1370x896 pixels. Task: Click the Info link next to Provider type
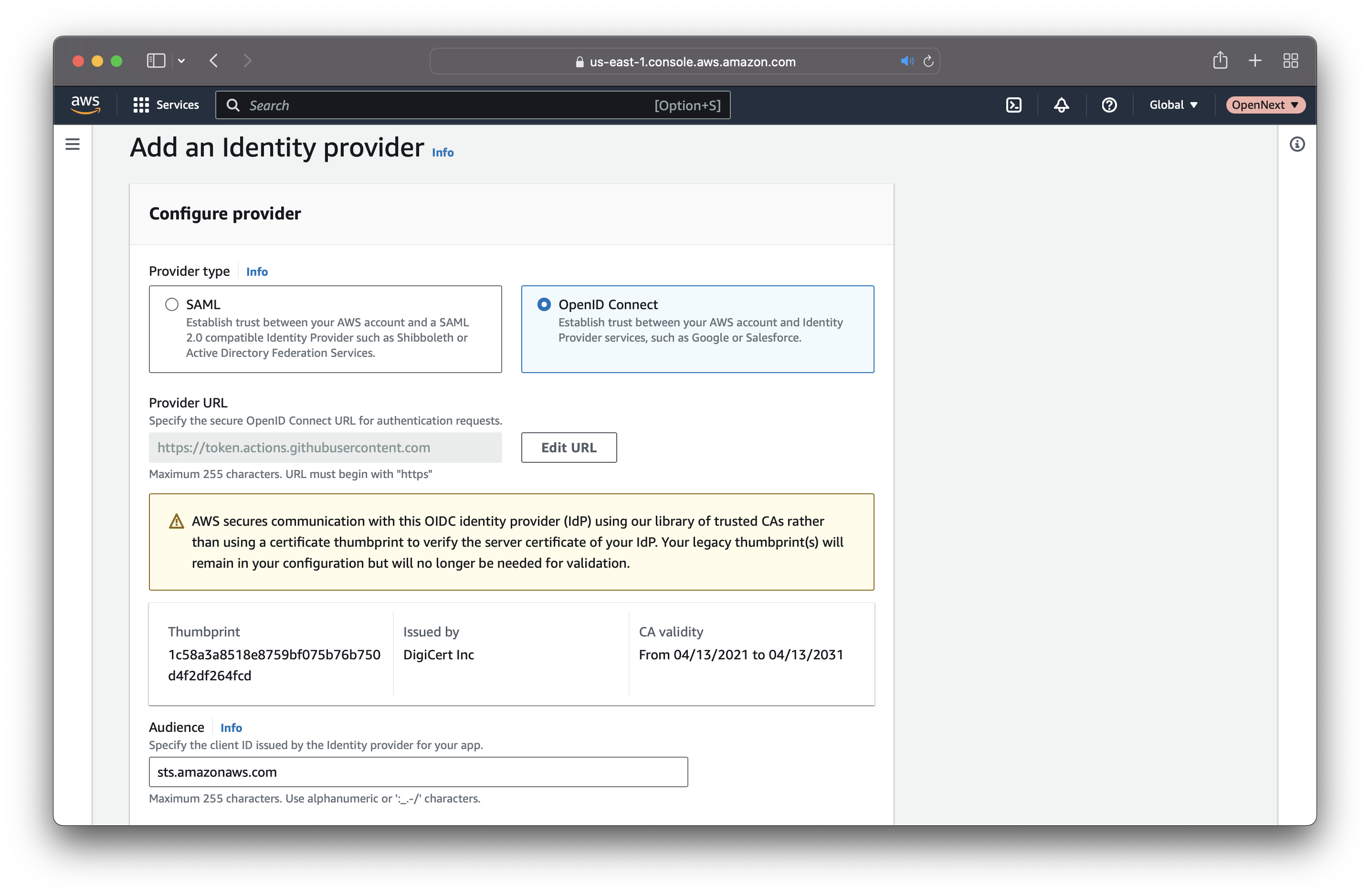257,270
